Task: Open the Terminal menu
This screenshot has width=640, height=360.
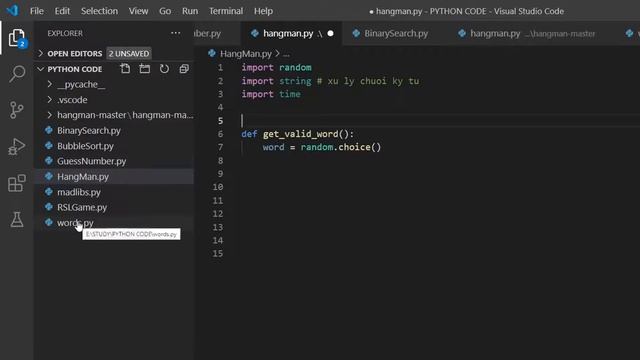Action: (x=226, y=11)
